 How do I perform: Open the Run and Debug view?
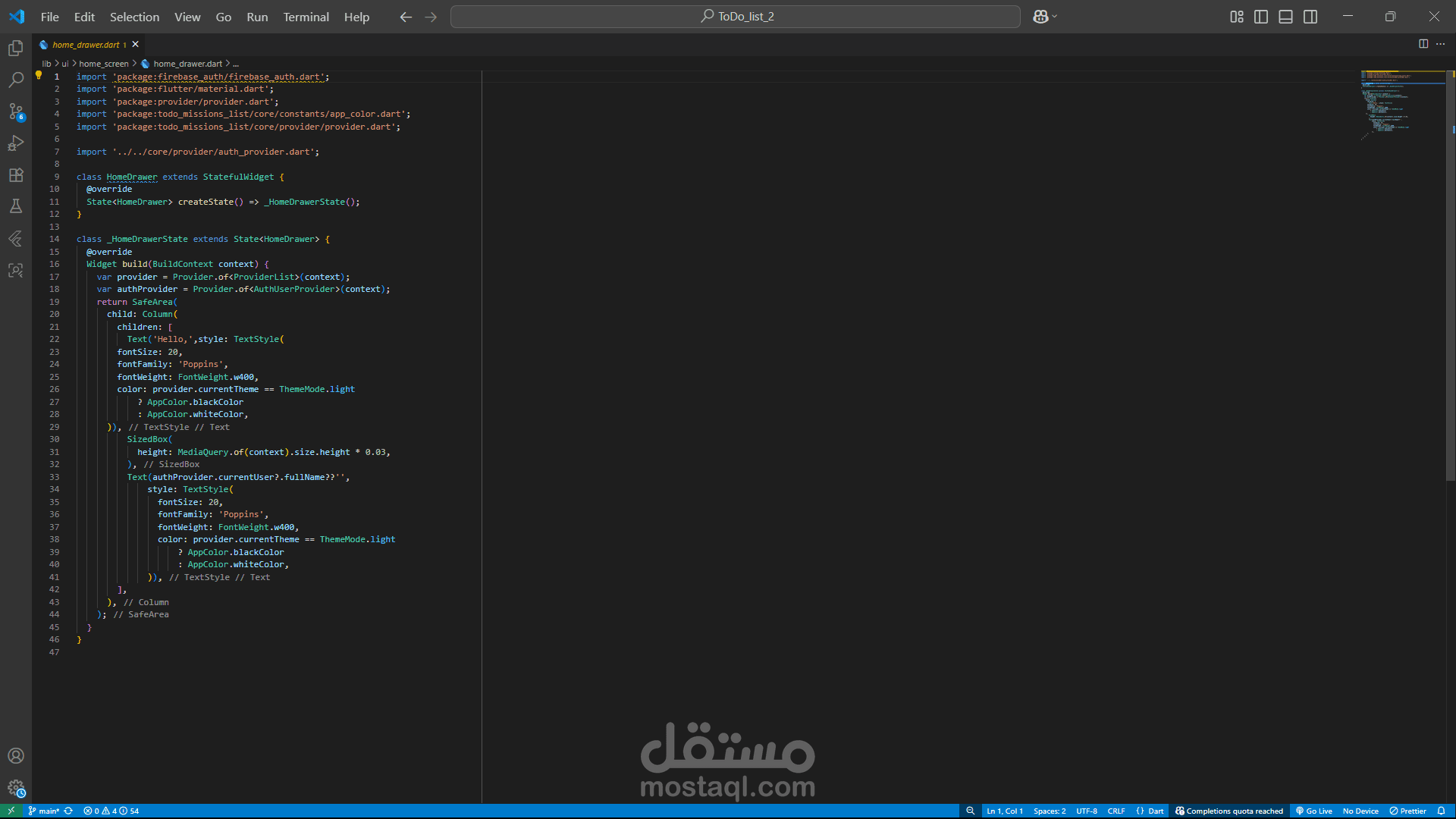[16, 143]
